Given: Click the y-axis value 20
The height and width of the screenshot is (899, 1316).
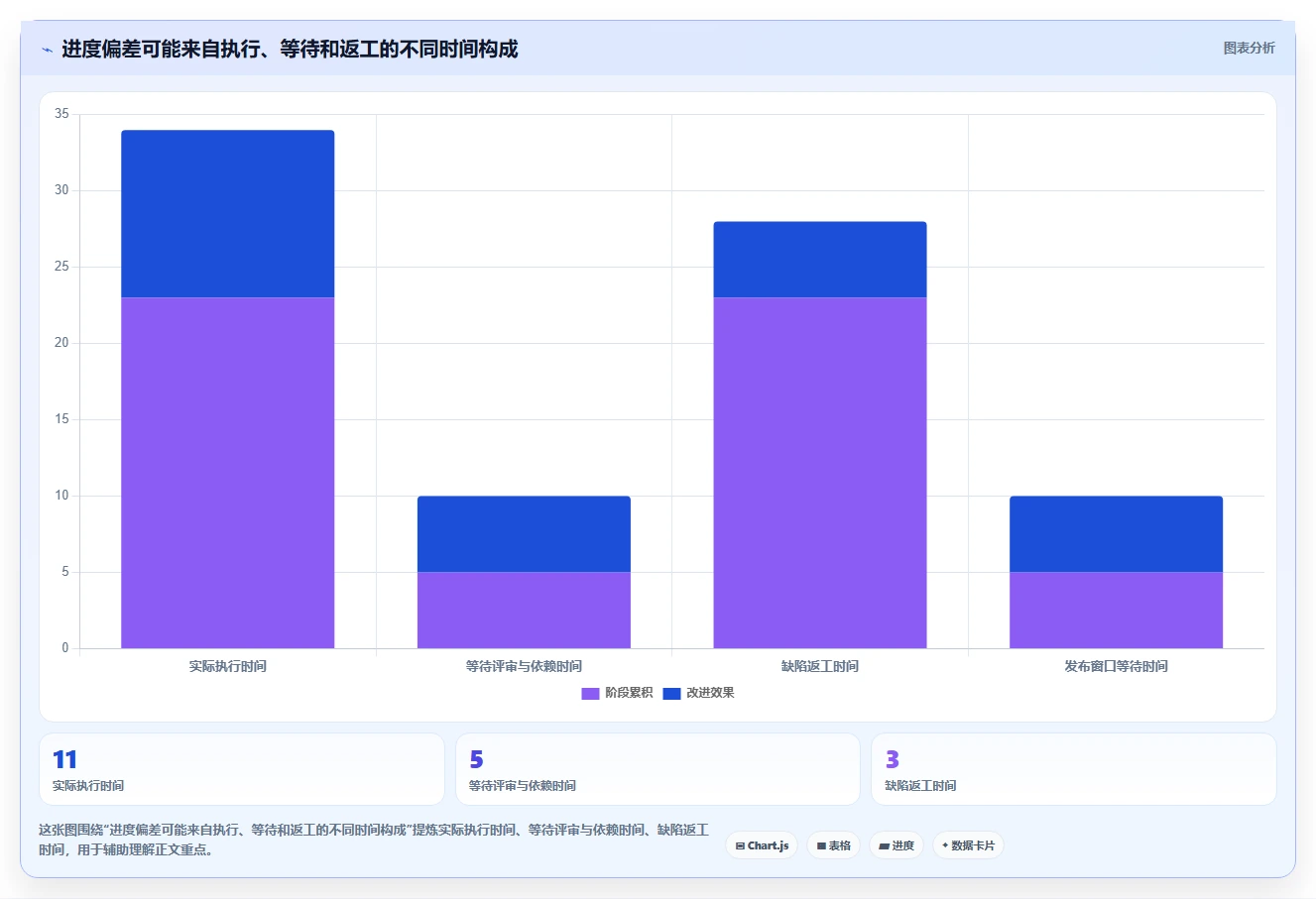Looking at the screenshot, I should (61, 343).
